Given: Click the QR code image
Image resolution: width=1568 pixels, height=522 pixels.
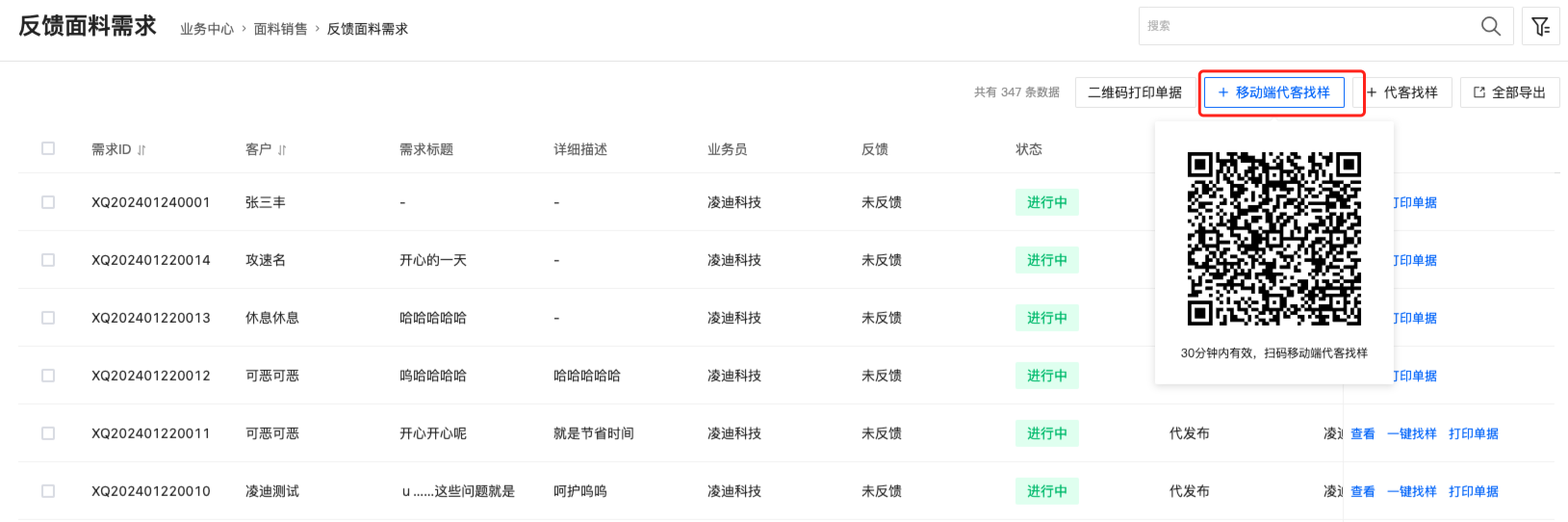Looking at the screenshot, I should tap(1273, 238).
